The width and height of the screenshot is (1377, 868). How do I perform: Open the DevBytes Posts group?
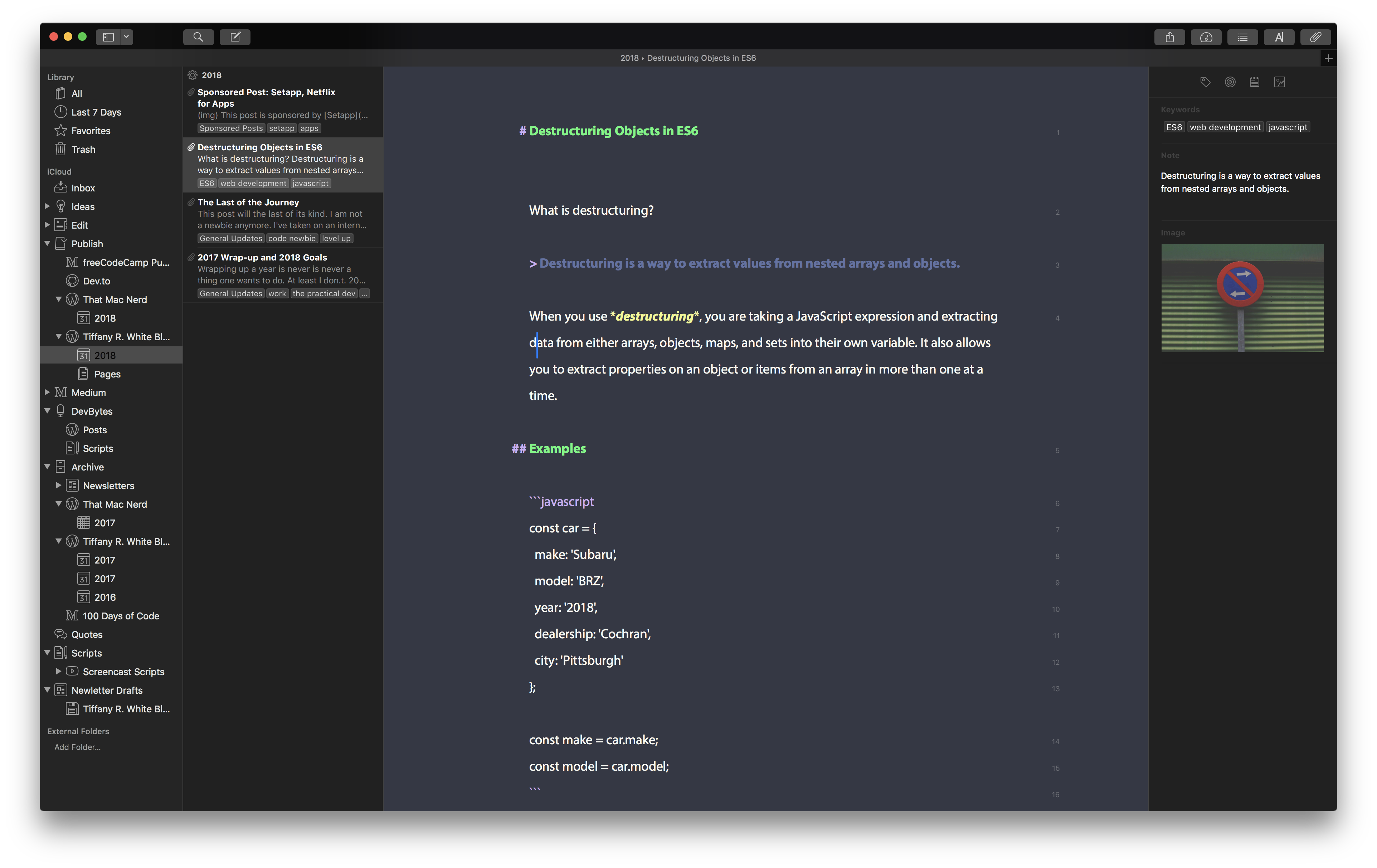click(x=111, y=430)
